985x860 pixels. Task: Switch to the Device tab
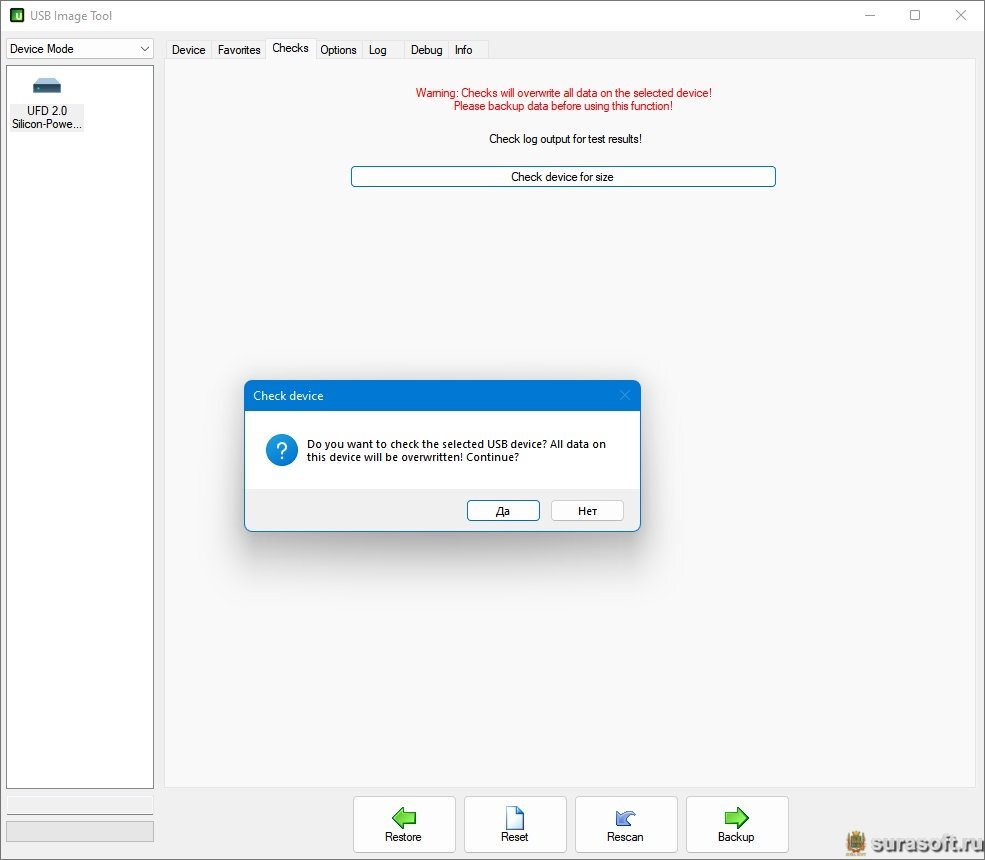(x=188, y=50)
